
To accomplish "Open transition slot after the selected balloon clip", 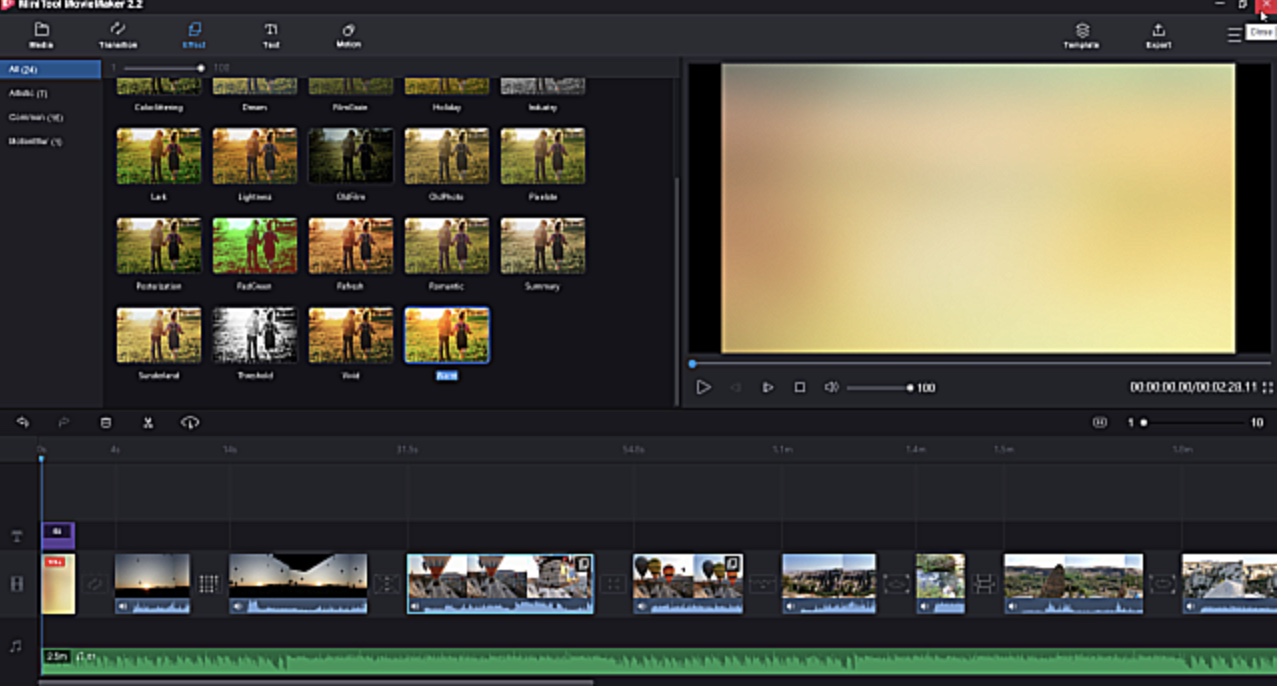I will click(613, 584).
